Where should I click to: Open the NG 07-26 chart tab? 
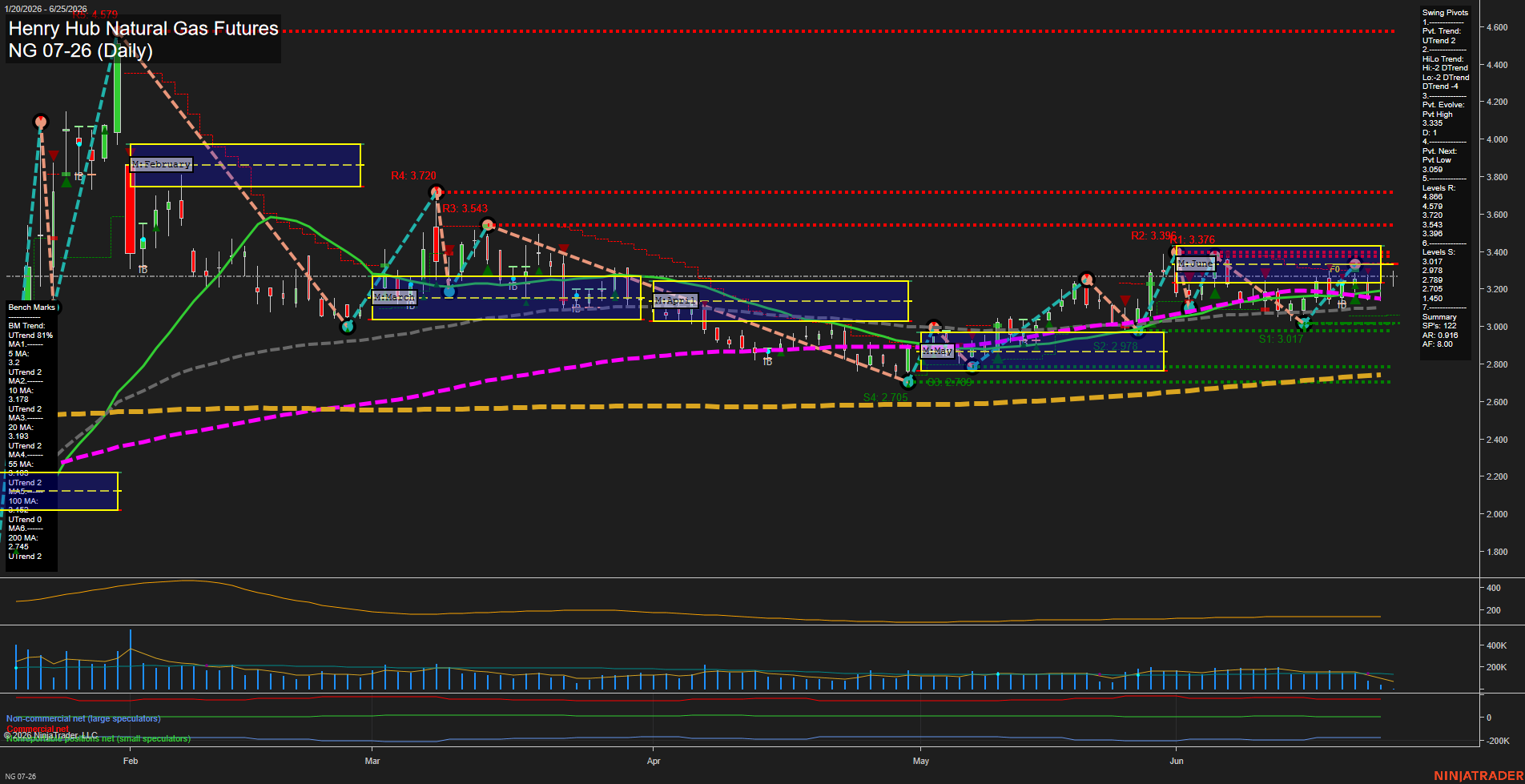pos(21,776)
